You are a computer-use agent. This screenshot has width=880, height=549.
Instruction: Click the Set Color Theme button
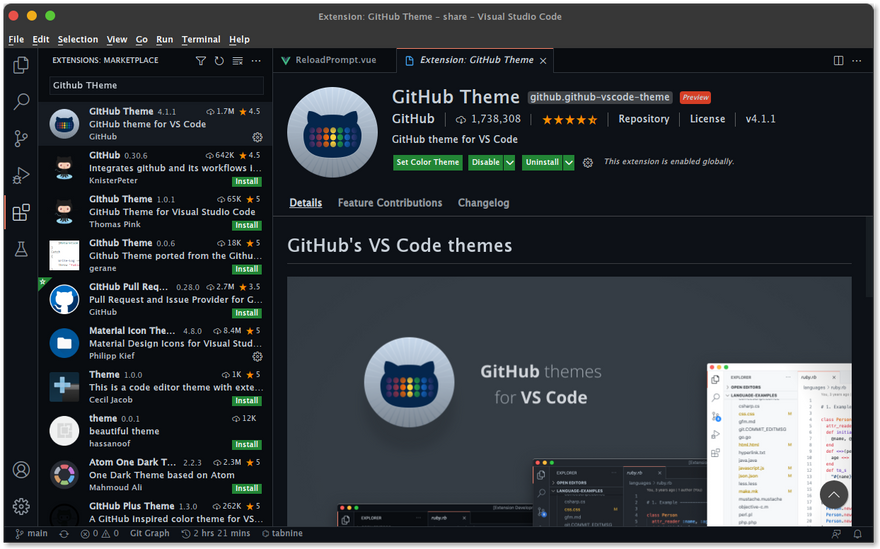[x=427, y=162]
